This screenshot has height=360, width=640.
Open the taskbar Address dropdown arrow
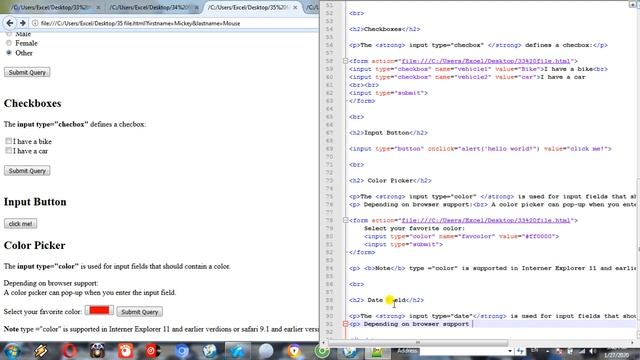pos(510,351)
